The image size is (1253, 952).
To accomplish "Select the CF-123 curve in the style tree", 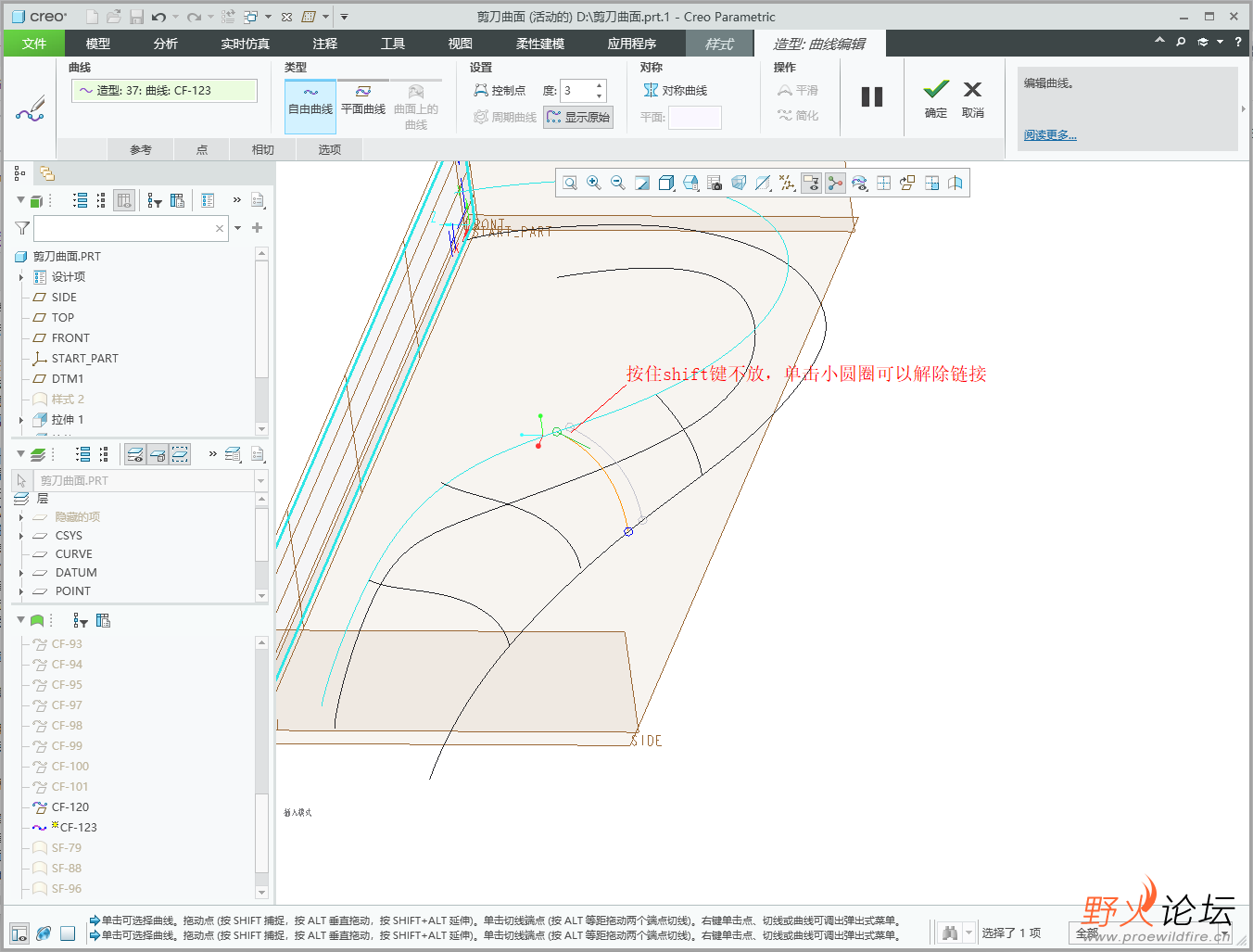I will [79, 828].
